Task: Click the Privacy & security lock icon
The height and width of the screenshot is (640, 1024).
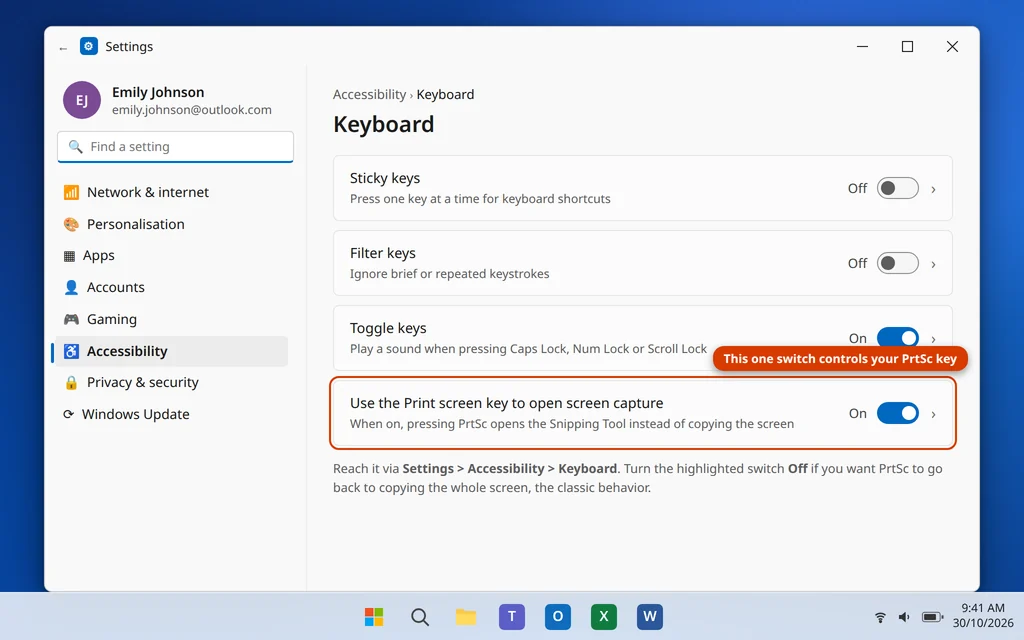Action: (71, 383)
